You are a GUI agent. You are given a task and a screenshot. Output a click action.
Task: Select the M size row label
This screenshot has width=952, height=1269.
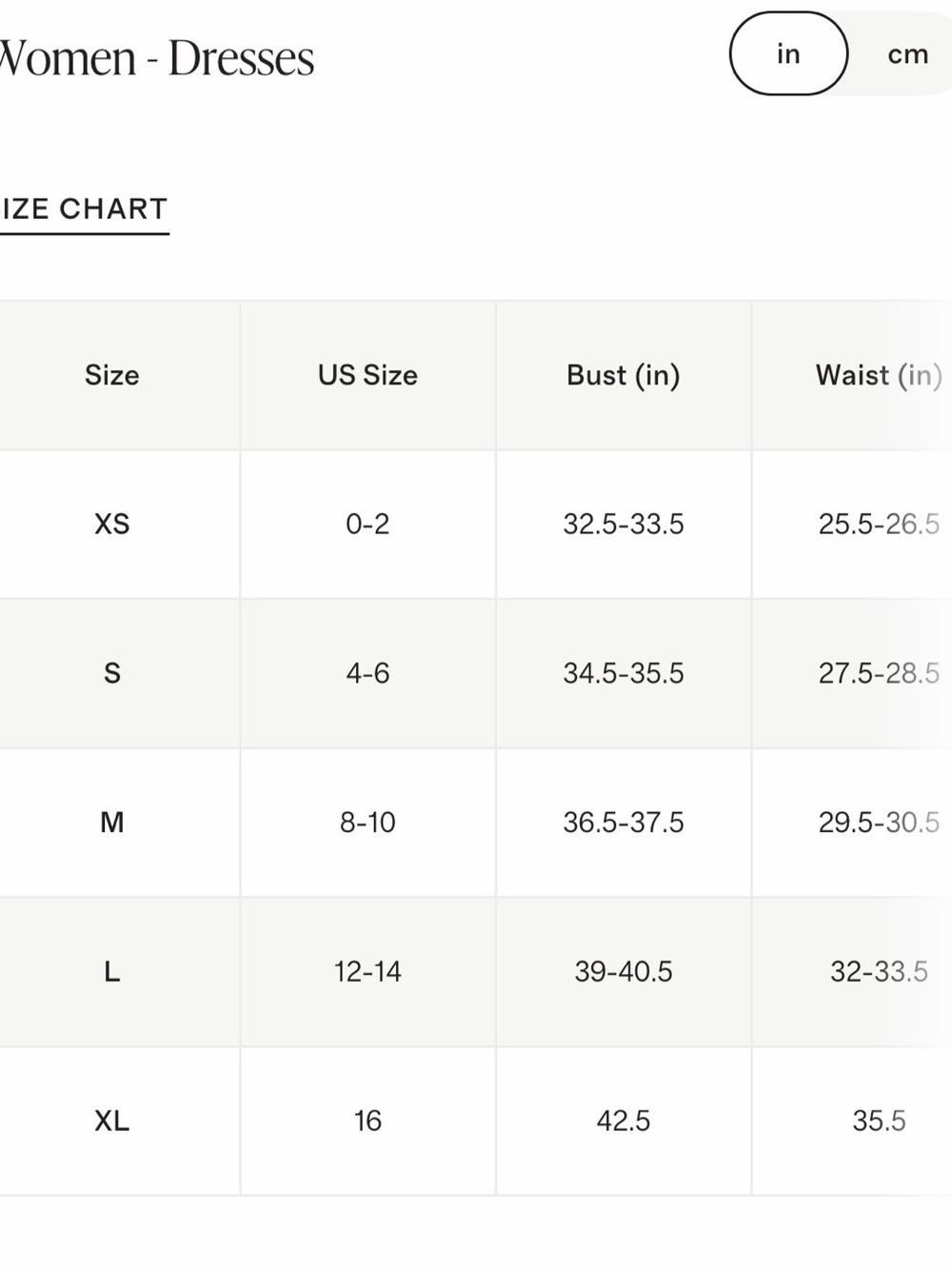[x=112, y=822]
